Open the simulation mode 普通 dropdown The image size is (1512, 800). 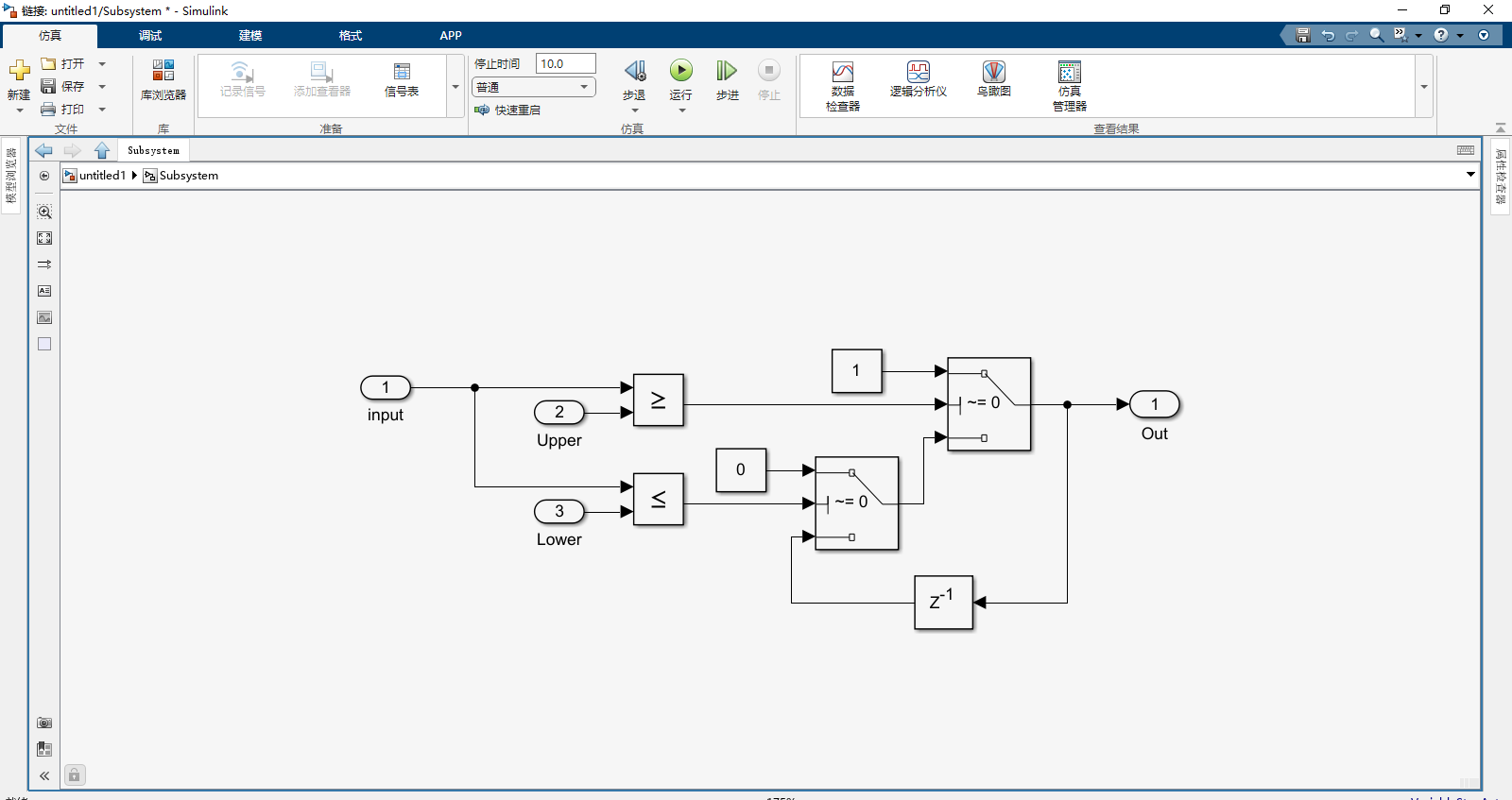pos(534,87)
